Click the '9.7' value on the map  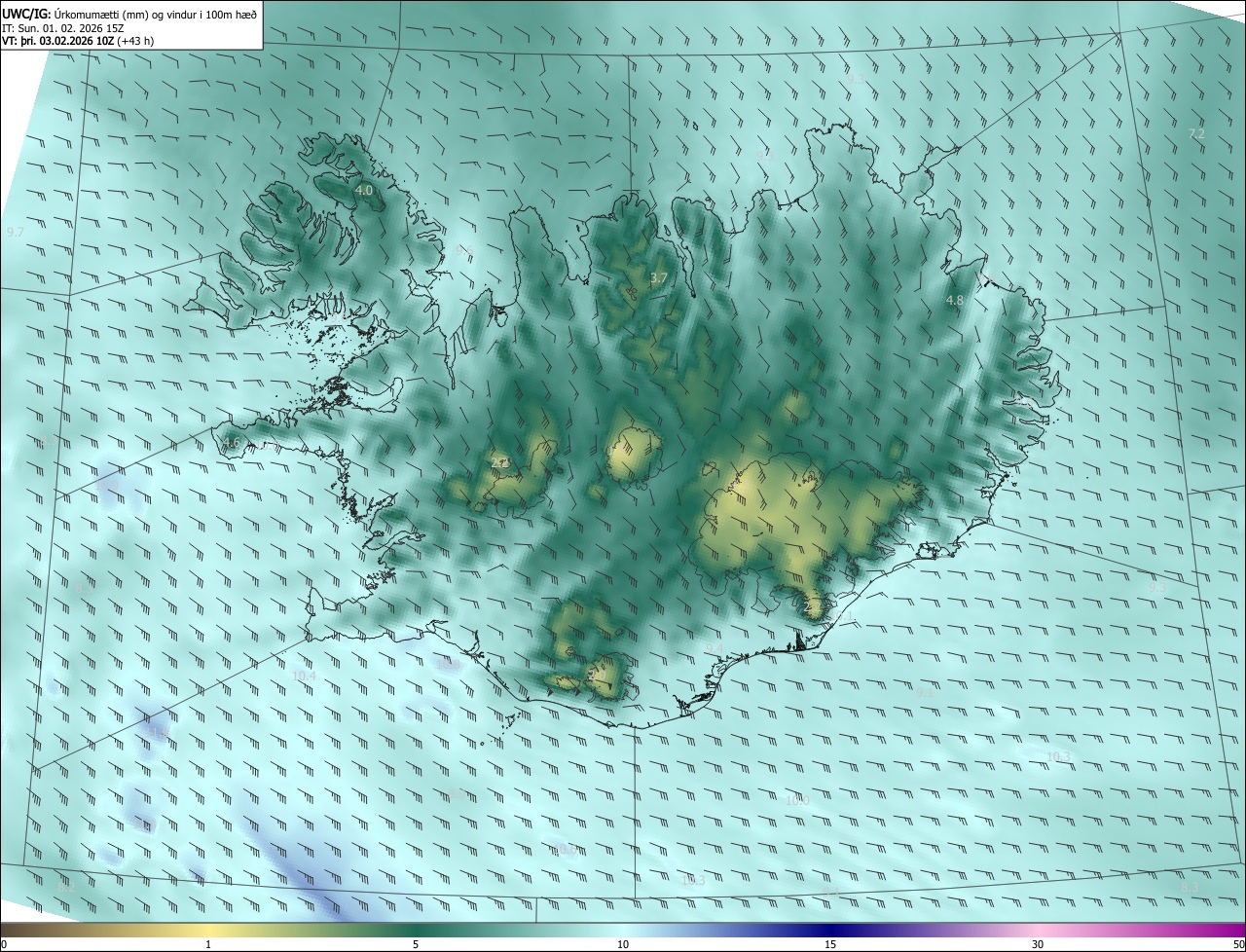tap(16, 232)
